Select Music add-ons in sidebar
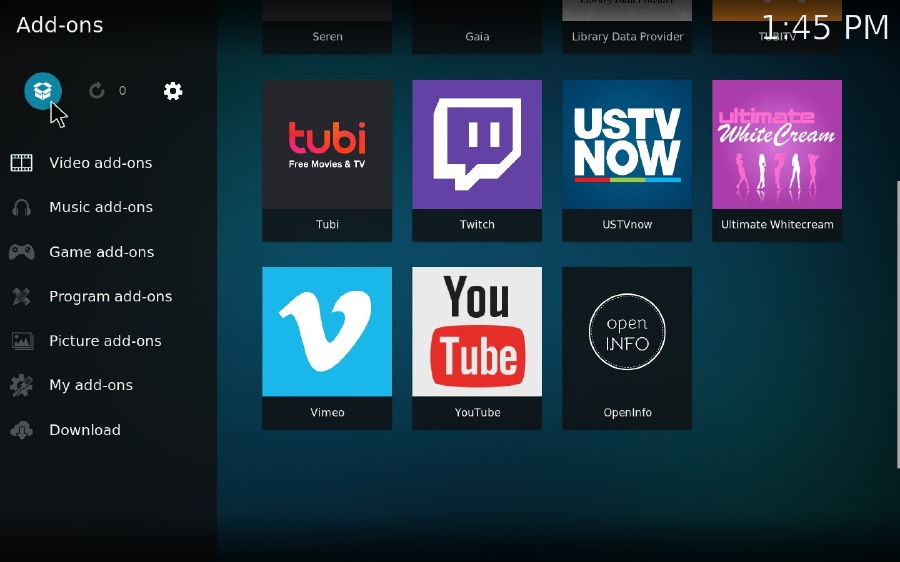900x562 pixels. 101,207
